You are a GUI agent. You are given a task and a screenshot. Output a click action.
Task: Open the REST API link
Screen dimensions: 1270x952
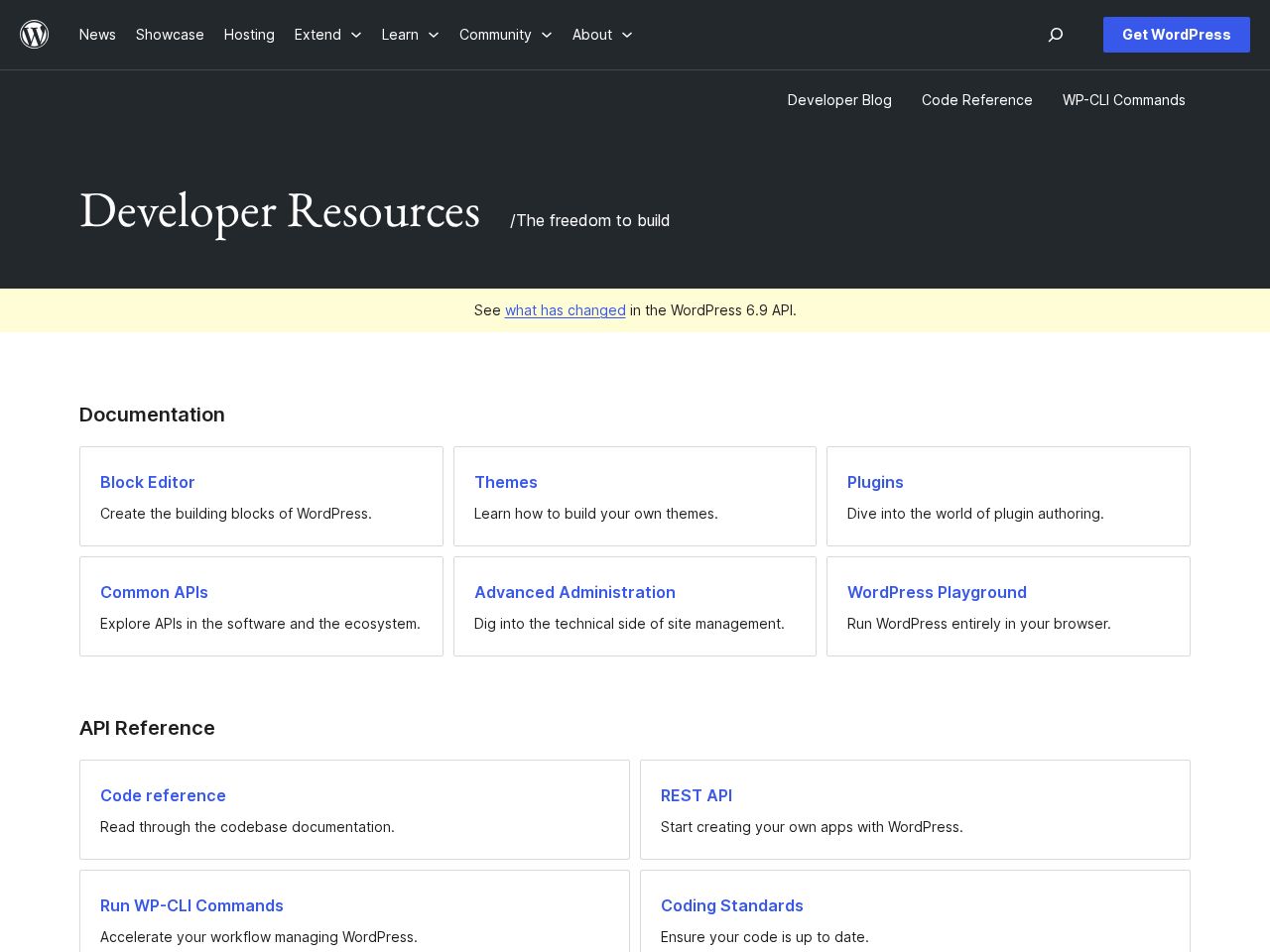[697, 795]
